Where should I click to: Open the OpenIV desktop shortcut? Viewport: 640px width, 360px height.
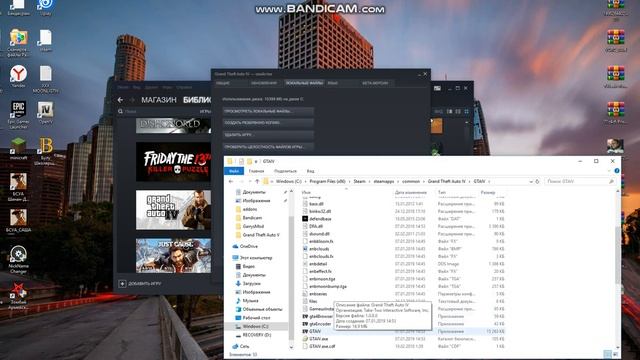[x=45, y=113]
